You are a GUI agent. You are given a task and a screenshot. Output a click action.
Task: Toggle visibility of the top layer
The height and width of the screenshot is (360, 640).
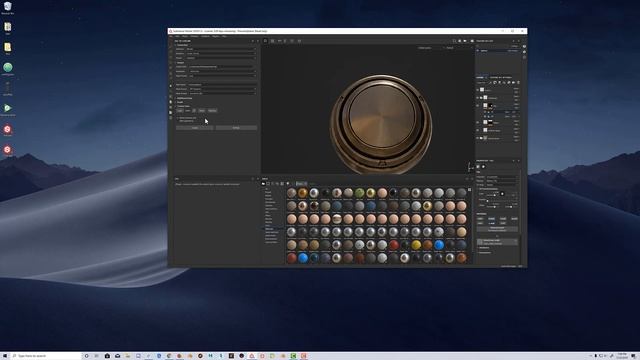click(x=478, y=90)
